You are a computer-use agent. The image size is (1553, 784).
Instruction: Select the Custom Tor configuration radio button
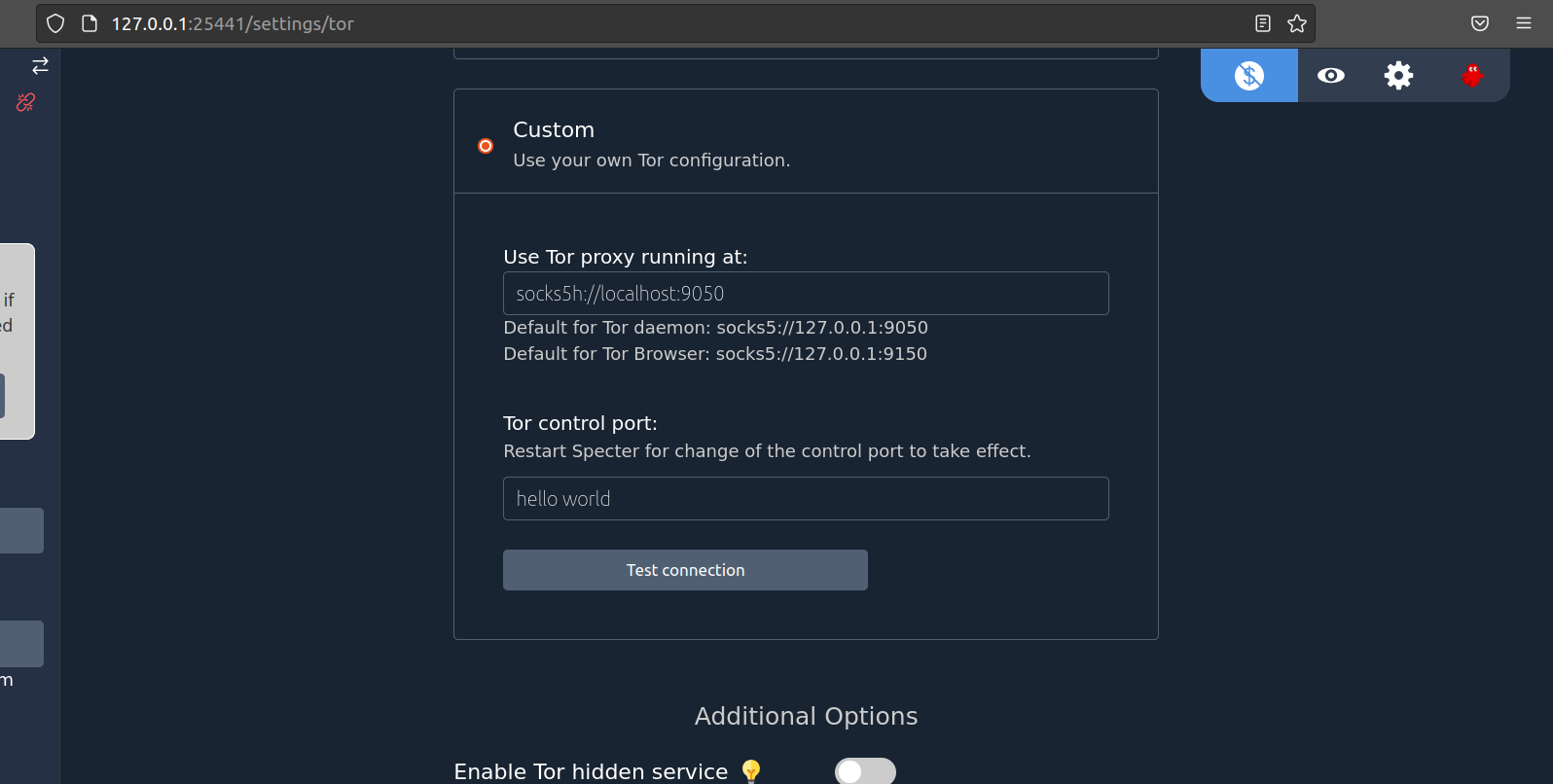coord(485,145)
